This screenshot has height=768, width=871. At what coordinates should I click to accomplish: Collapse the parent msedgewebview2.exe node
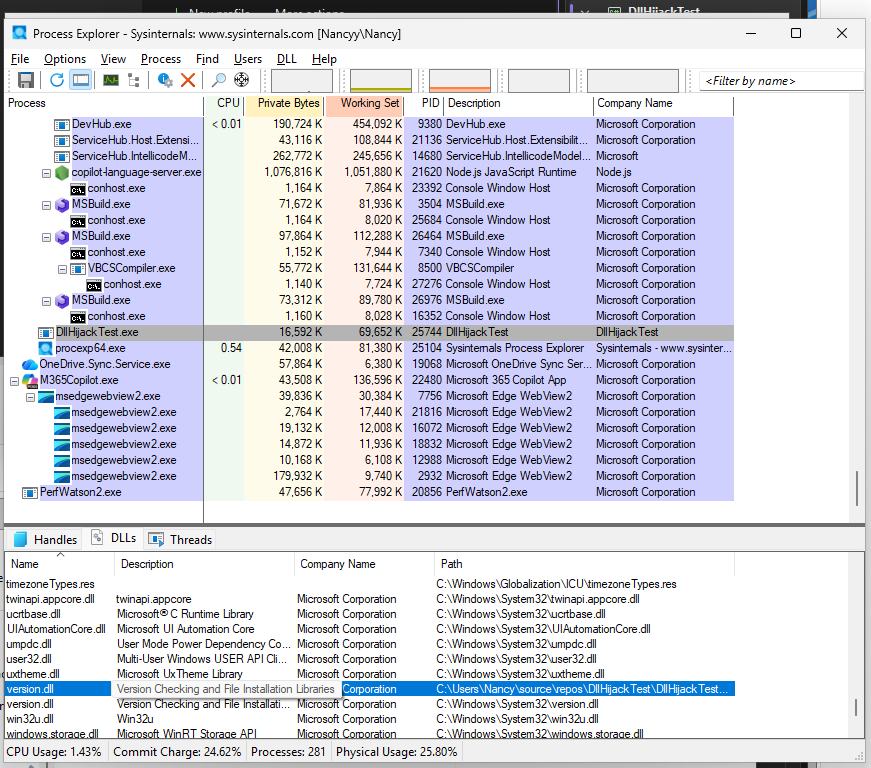31,398
